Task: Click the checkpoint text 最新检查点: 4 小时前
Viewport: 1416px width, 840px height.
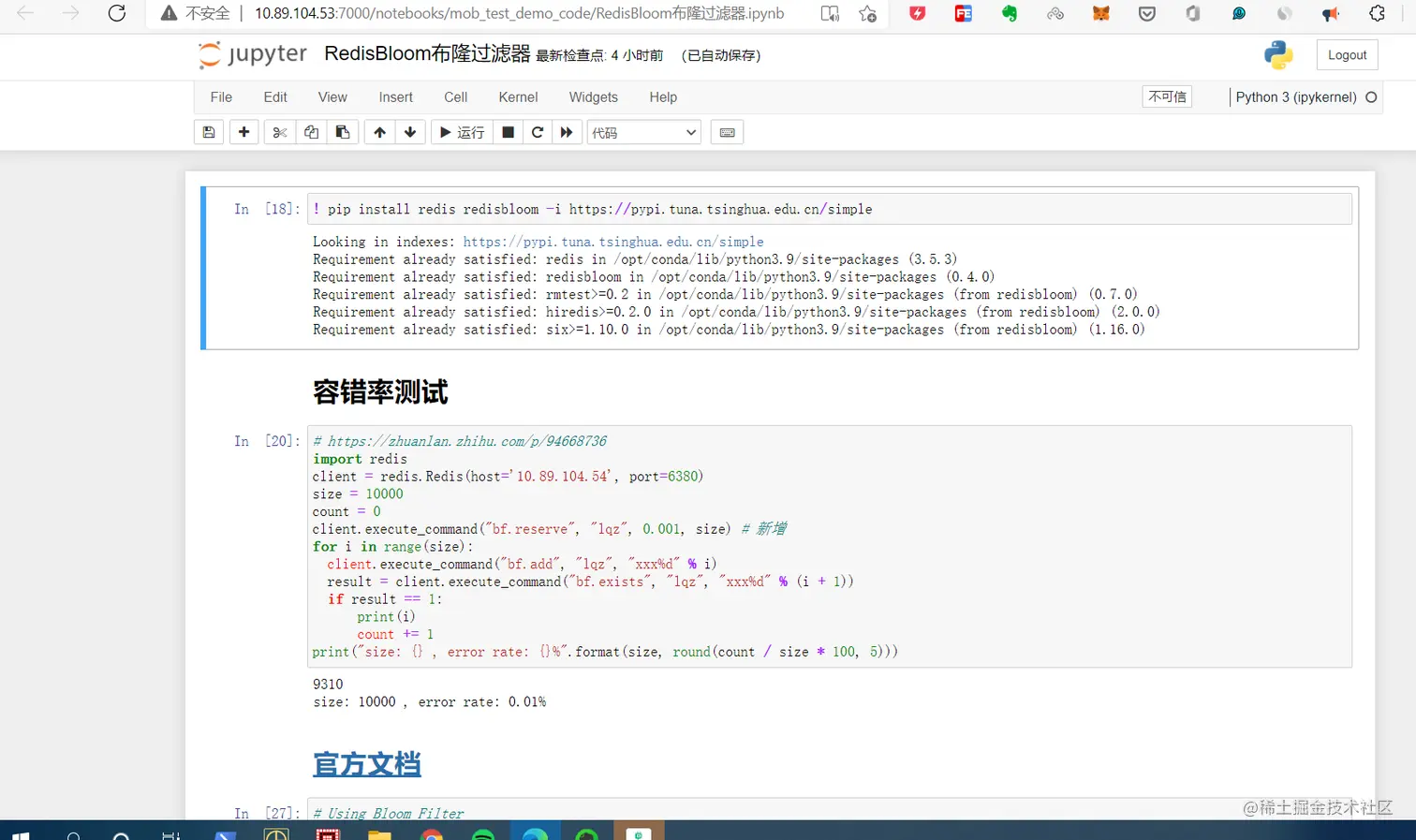Action: pyautogui.click(x=599, y=55)
